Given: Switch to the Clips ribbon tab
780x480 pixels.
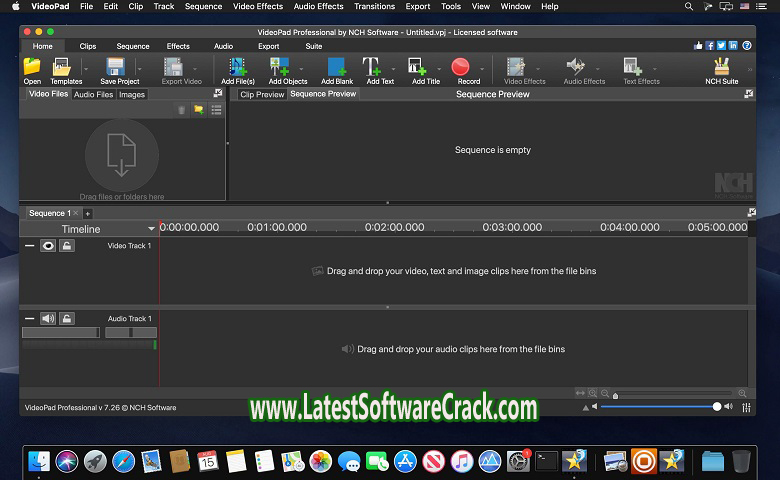Looking at the screenshot, I should (88, 46).
